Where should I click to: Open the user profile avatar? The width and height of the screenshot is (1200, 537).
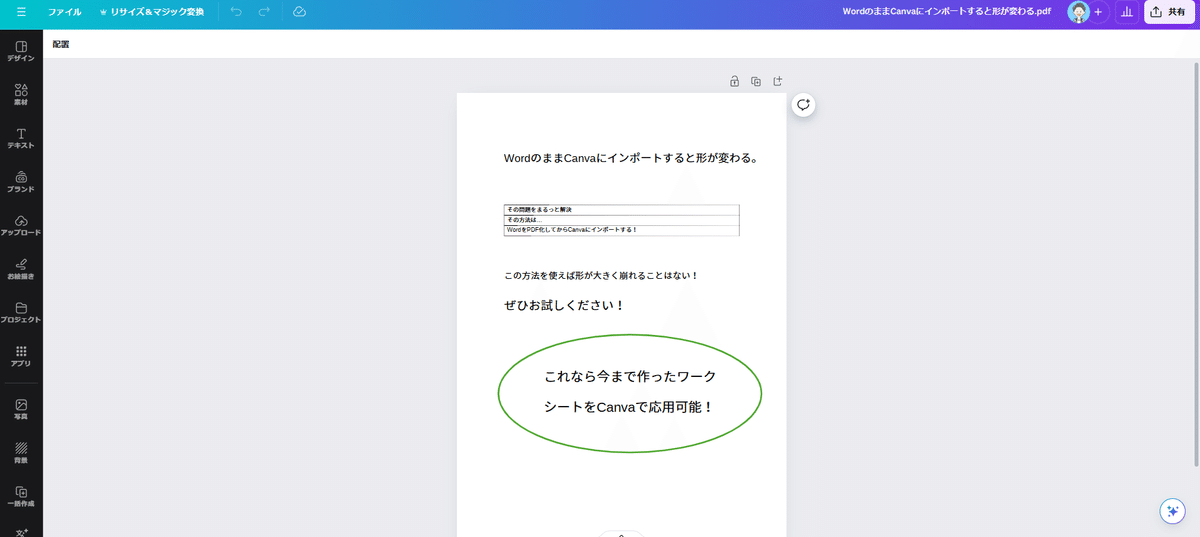tap(1078, 12)
